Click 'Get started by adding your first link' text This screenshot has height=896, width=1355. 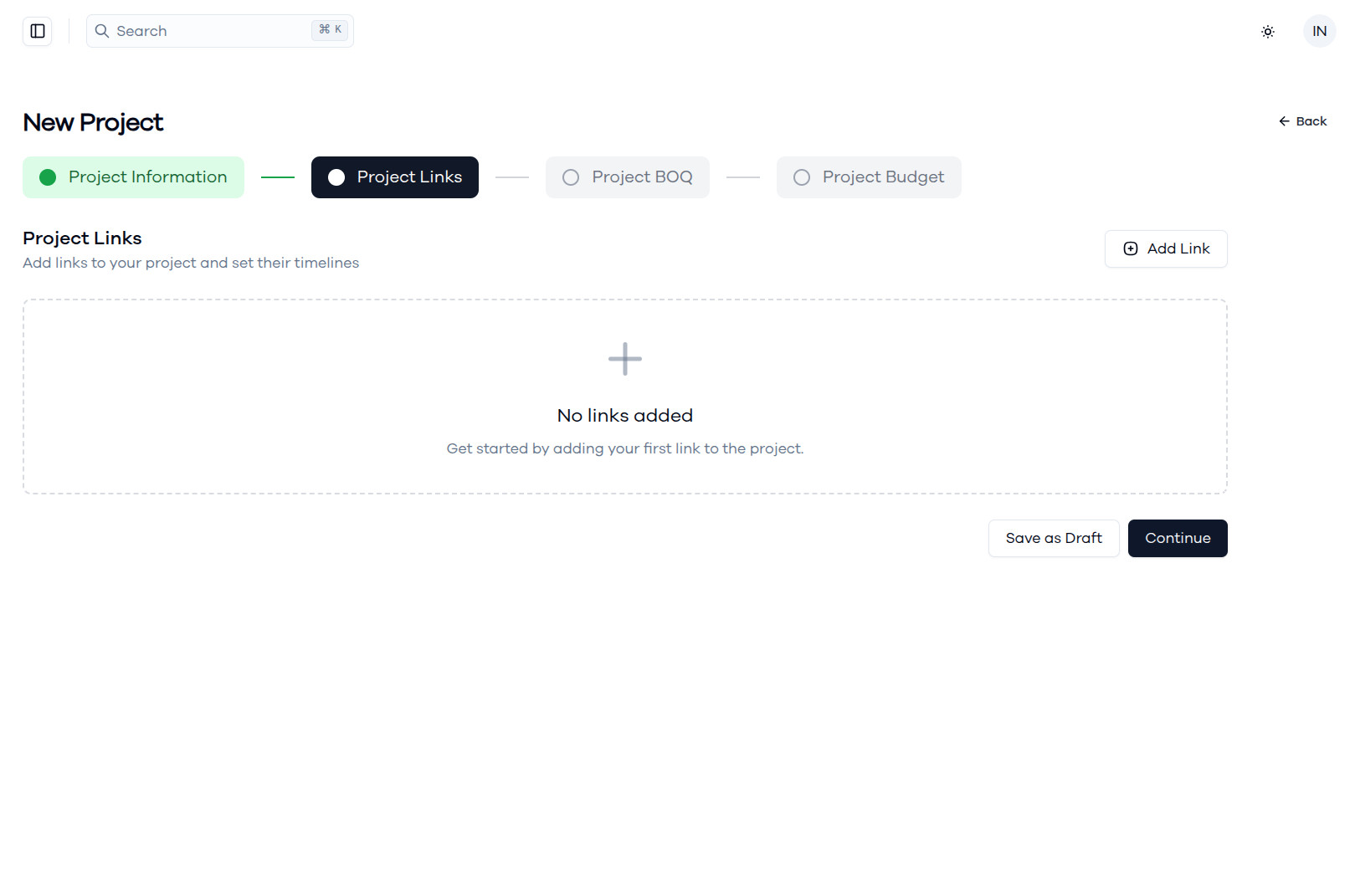click(625, 448)
